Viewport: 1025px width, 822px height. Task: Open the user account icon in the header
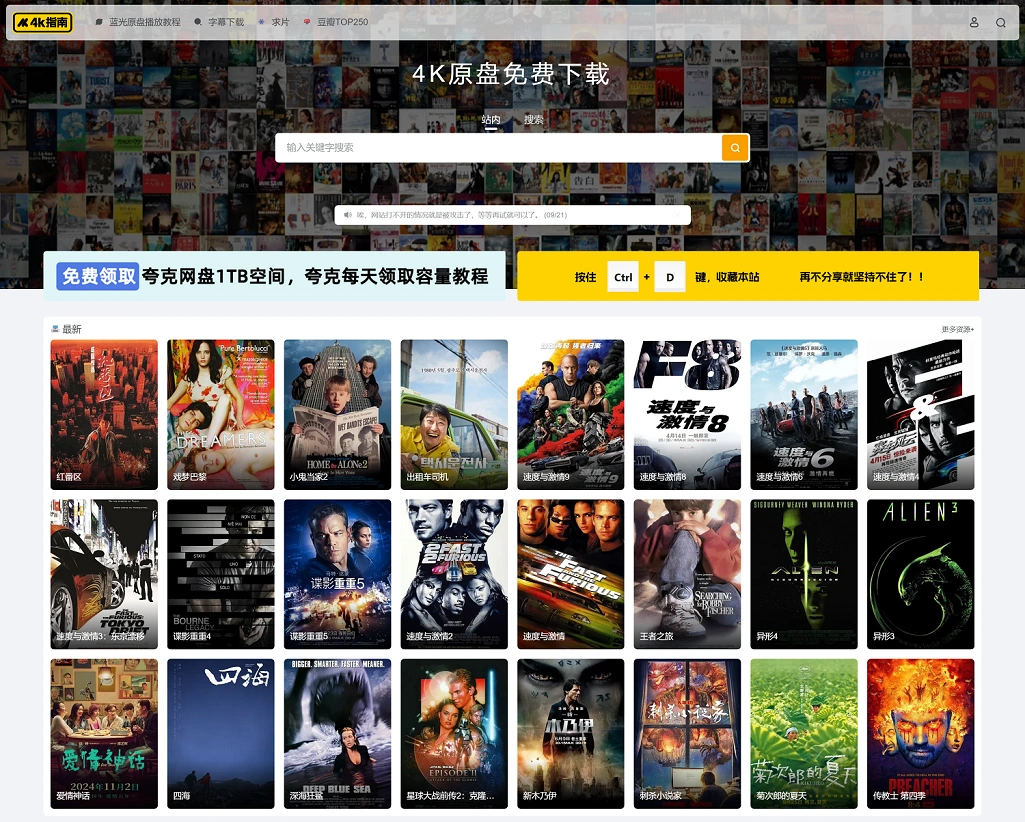pos(974,22)
